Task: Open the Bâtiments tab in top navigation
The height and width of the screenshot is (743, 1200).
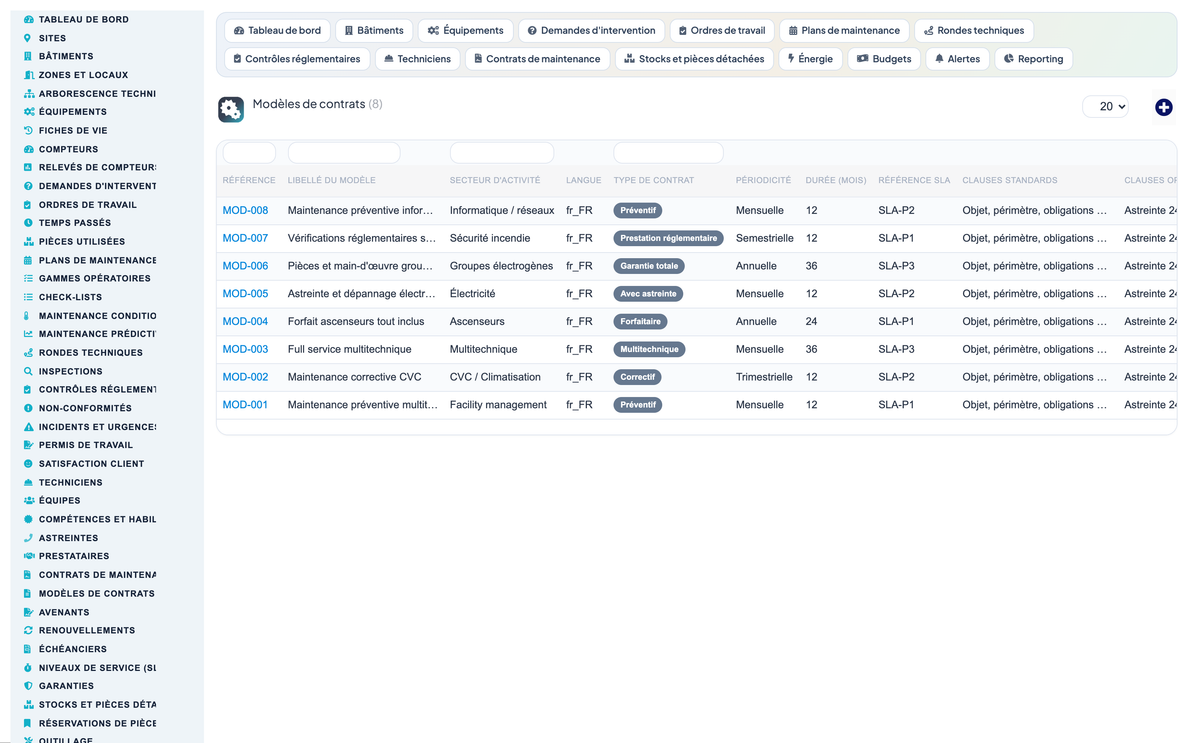Action: coord(374,31)
